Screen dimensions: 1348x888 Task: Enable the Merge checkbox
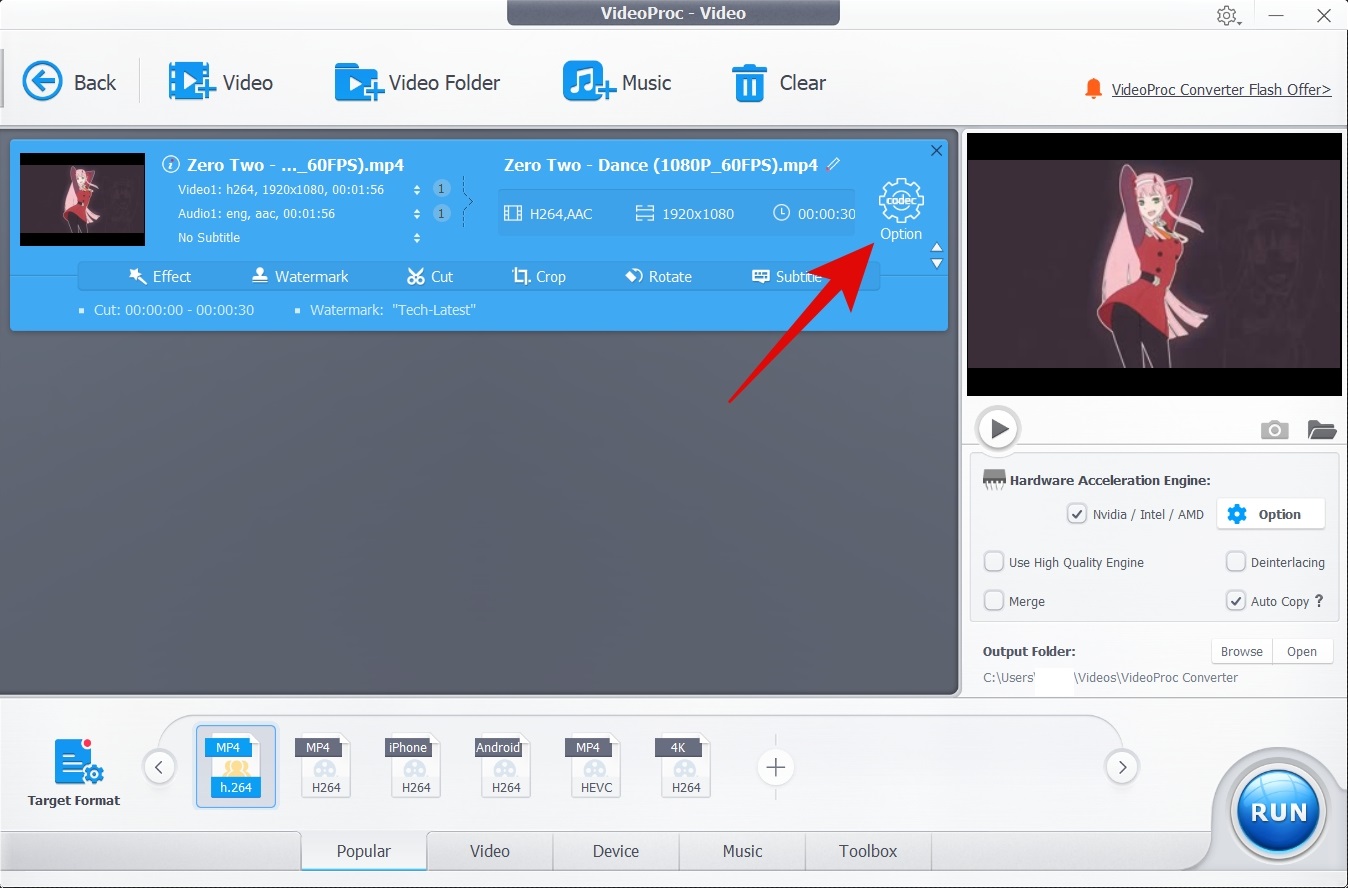[994, 601]
